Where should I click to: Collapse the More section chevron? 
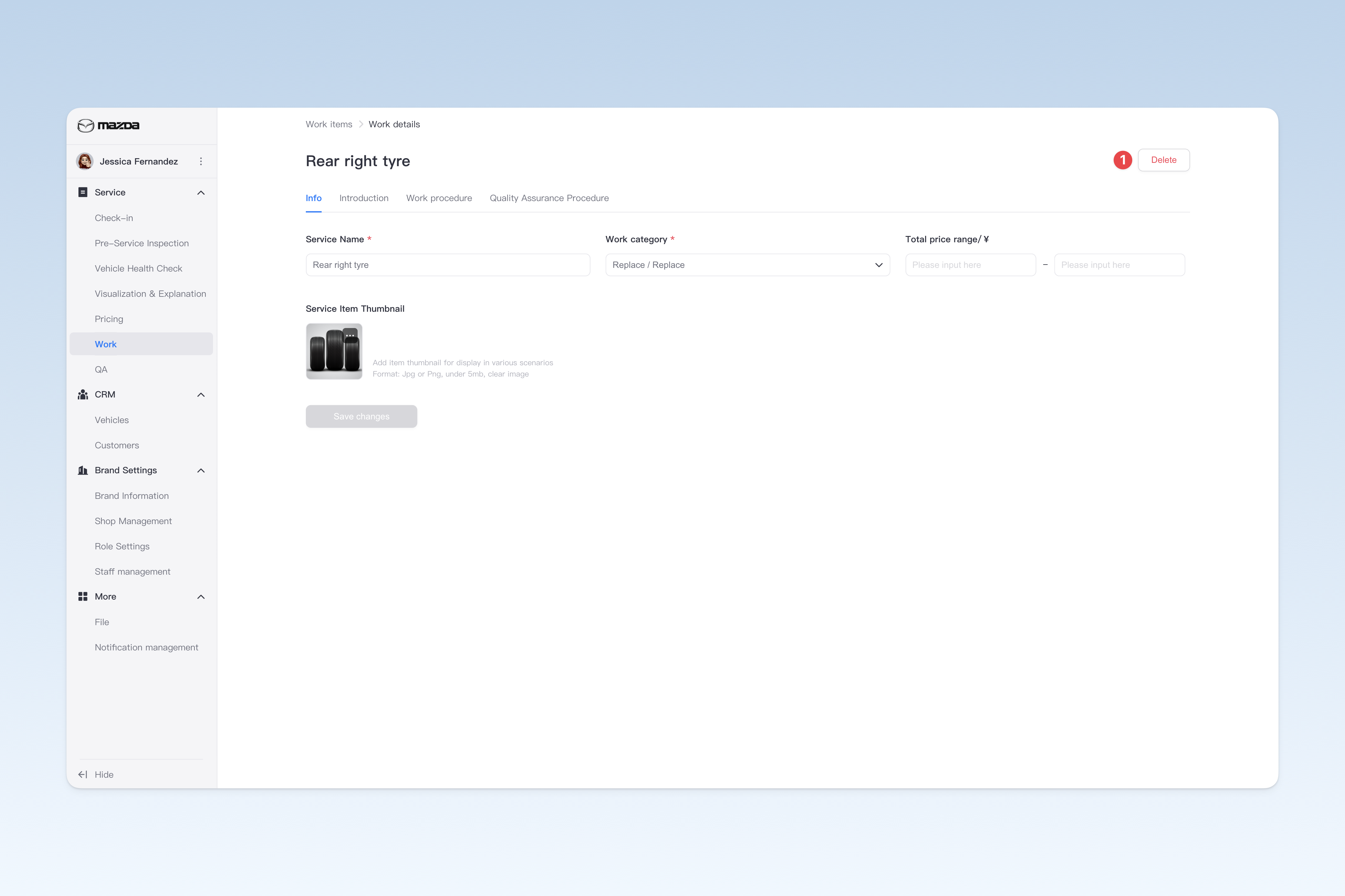(201, 597)
